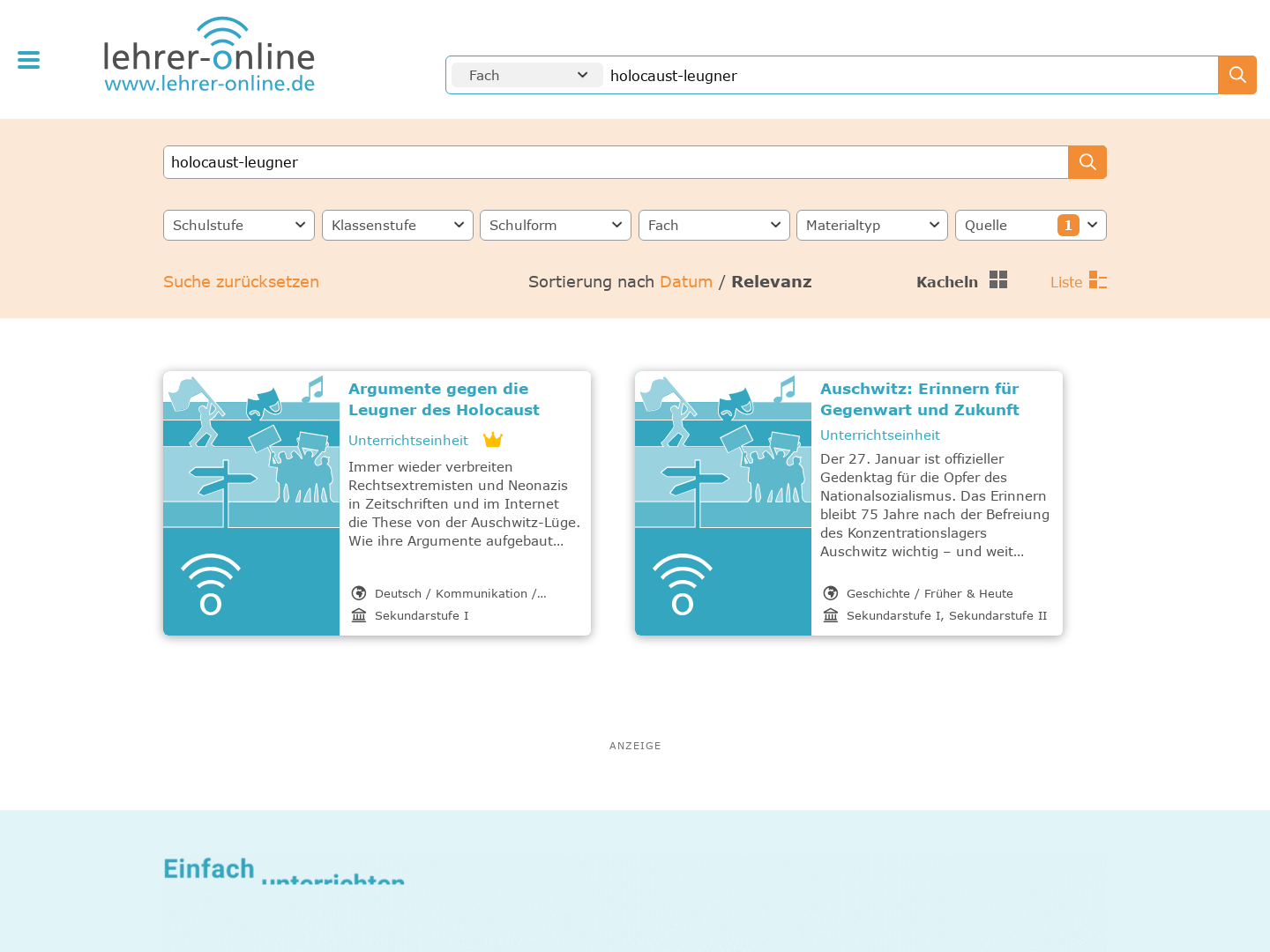Click globe icon beside Geschichte / Früher & Heute
This screenshot has height=952, width=1270.
[x=831, y=593]
